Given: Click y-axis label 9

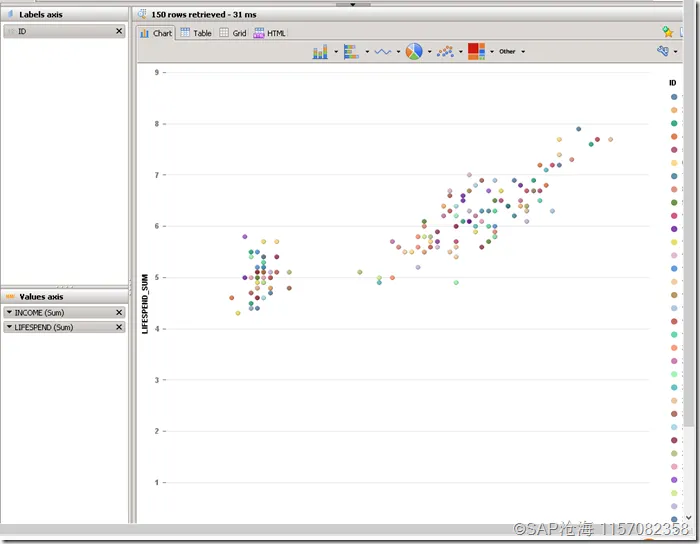Looking at the screenshot, I should 157,72.
